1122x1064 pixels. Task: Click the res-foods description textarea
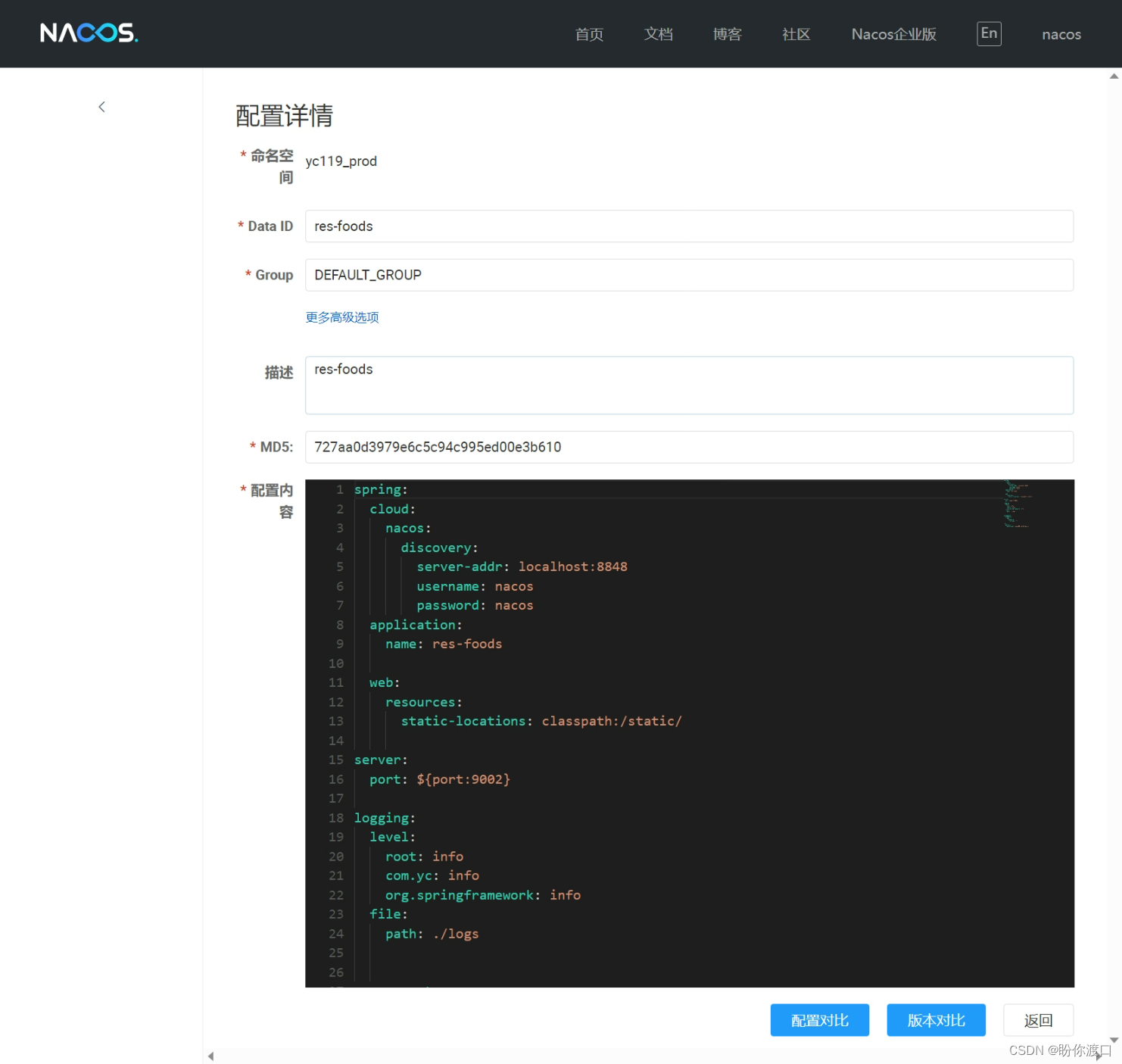pos(688,385)
